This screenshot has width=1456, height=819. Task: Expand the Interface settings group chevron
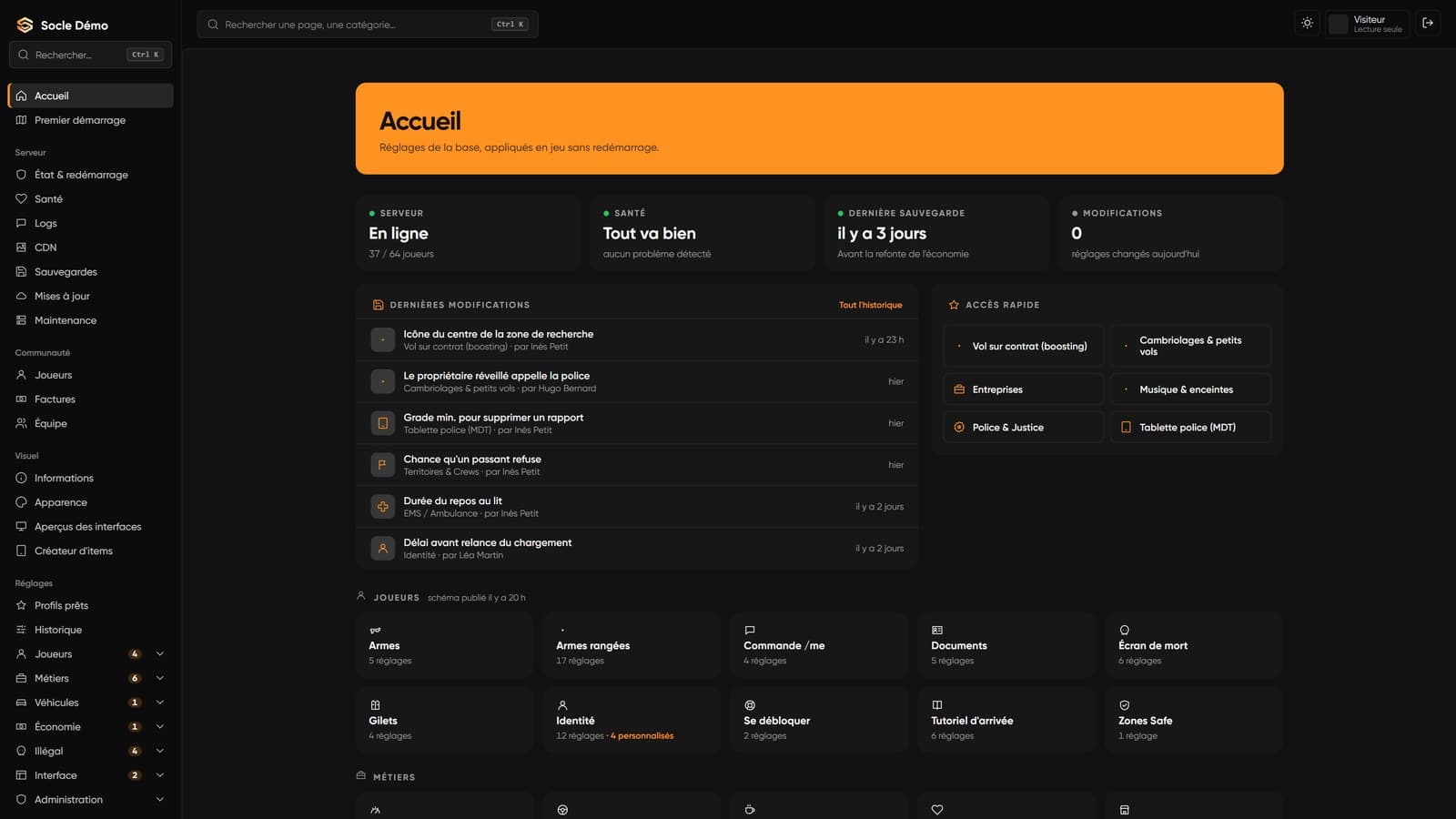(160, 775)
